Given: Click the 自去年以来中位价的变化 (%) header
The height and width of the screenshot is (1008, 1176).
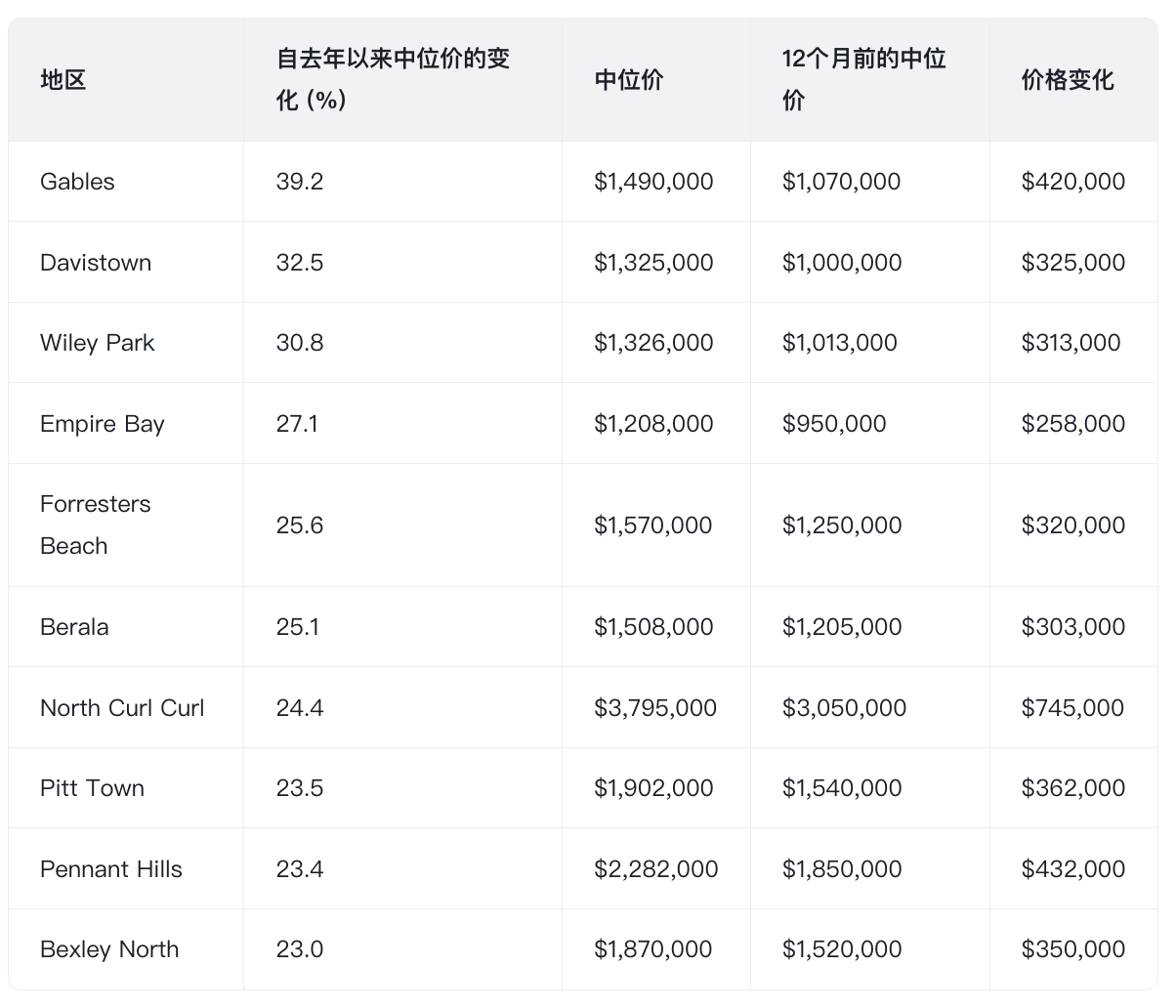Looking at the screenshot, I should (x=393, y=79).
